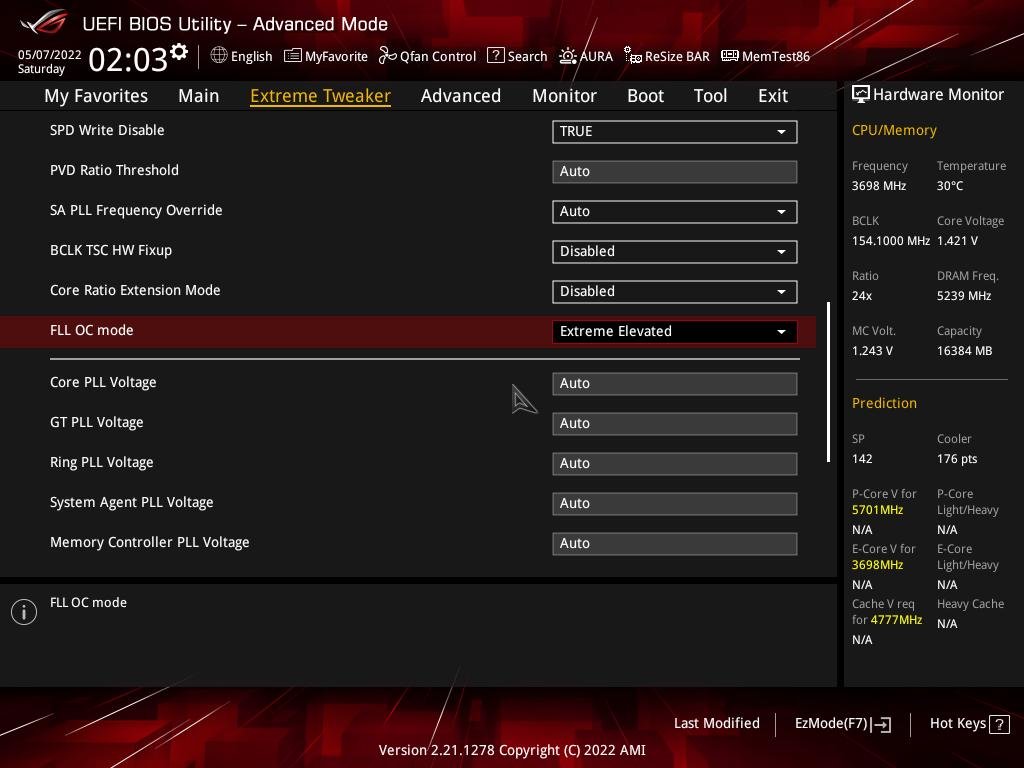Click the info icon beside FLL OC mode description
This screenshot has width=1024, height=768.
[x=24, y=611]
